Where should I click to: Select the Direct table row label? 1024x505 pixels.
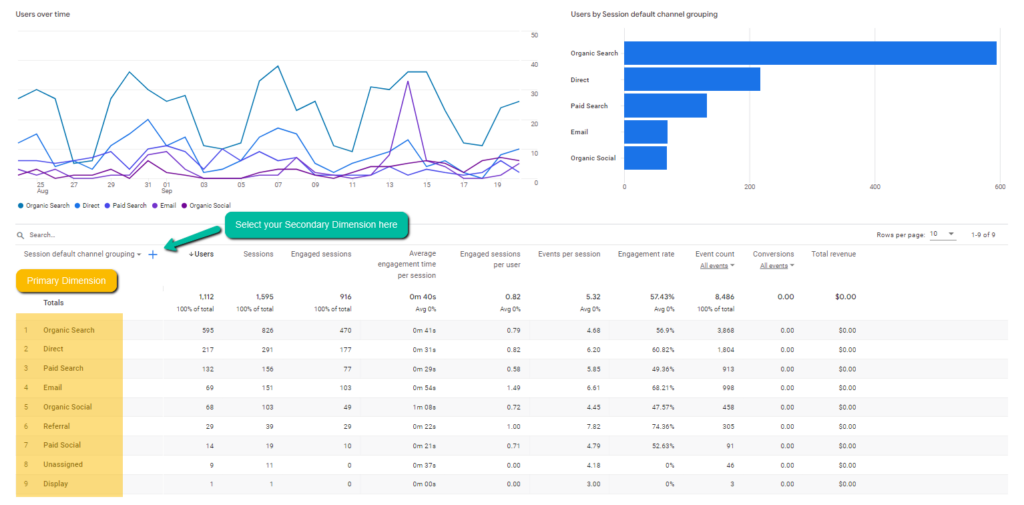pyautogui.click(x=53, y=349)
